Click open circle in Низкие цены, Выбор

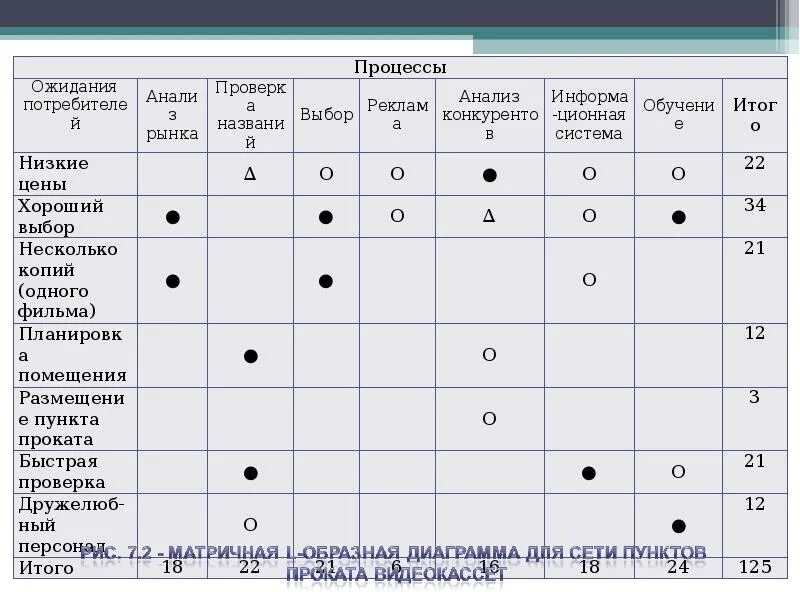pyautogui.click(x=327, y=174)
